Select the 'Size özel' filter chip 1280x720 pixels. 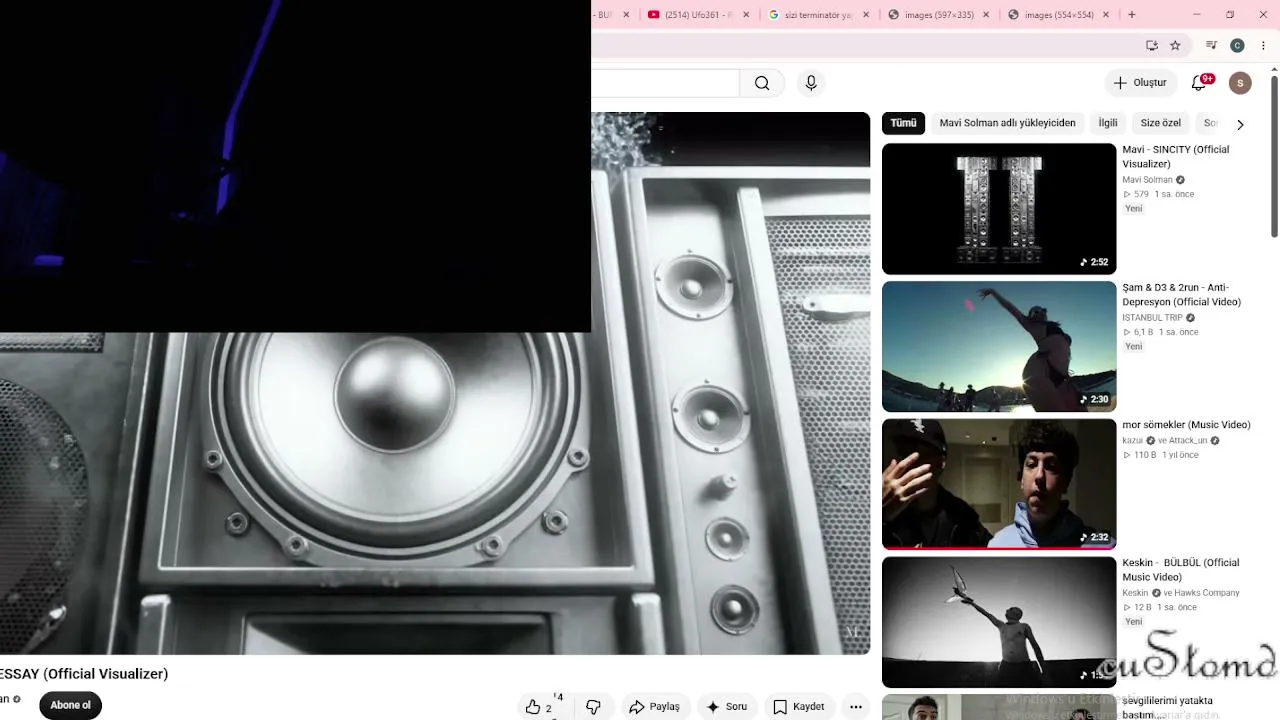[1160, 123]
